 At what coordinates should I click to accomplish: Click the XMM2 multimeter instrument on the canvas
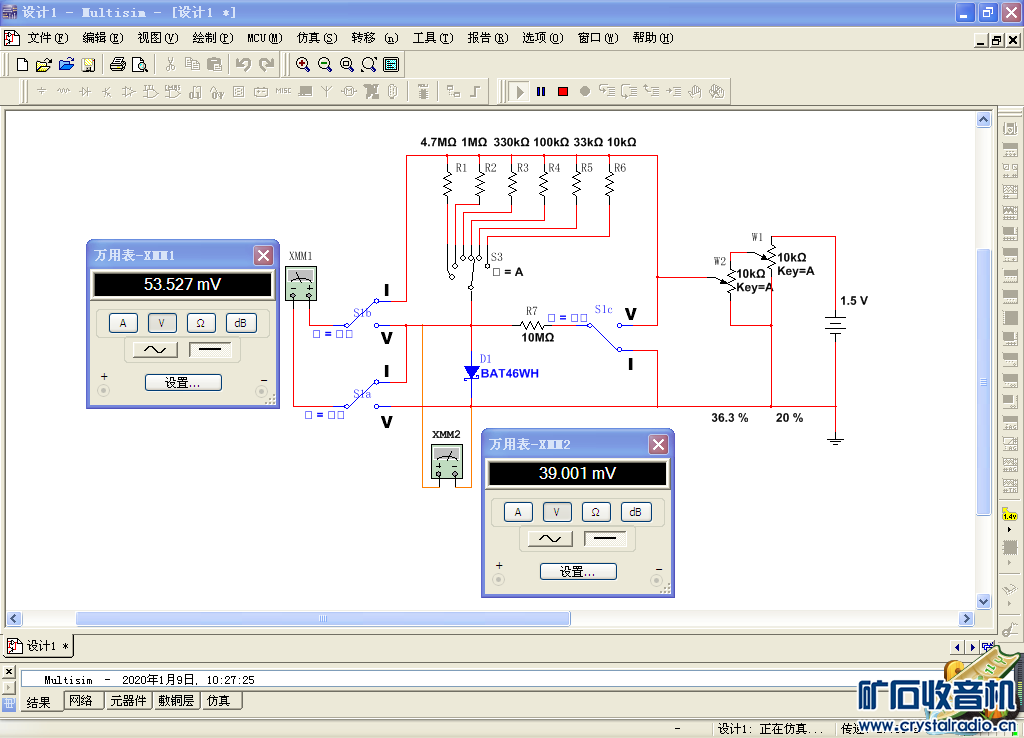click(x=446, y=462)
